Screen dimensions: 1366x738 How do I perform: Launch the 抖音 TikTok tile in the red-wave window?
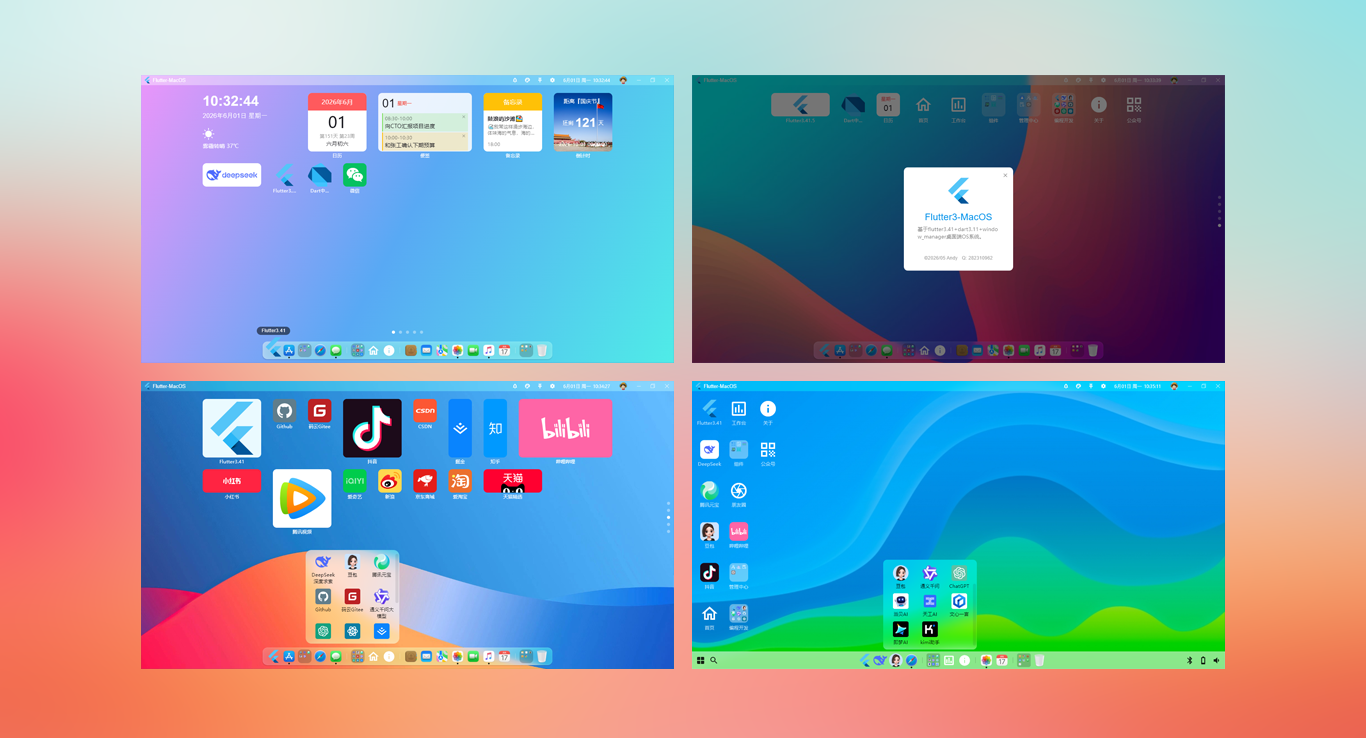tap(372, 428)
